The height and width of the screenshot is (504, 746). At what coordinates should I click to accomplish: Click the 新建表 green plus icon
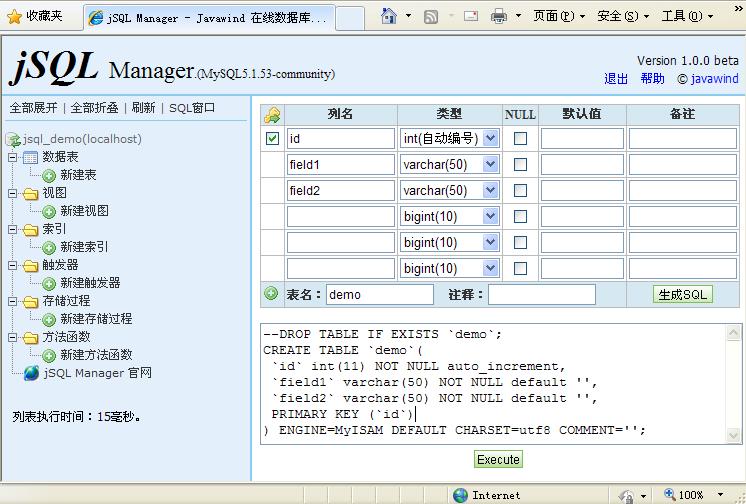point(49,176)
